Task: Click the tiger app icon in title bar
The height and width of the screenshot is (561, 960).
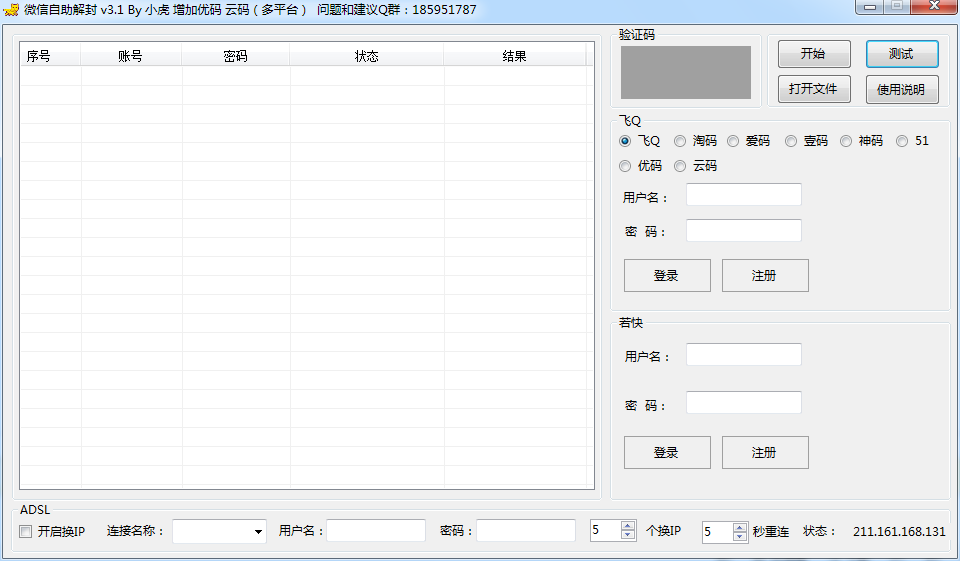Action: pyautogui.click(x=11, y=9)
